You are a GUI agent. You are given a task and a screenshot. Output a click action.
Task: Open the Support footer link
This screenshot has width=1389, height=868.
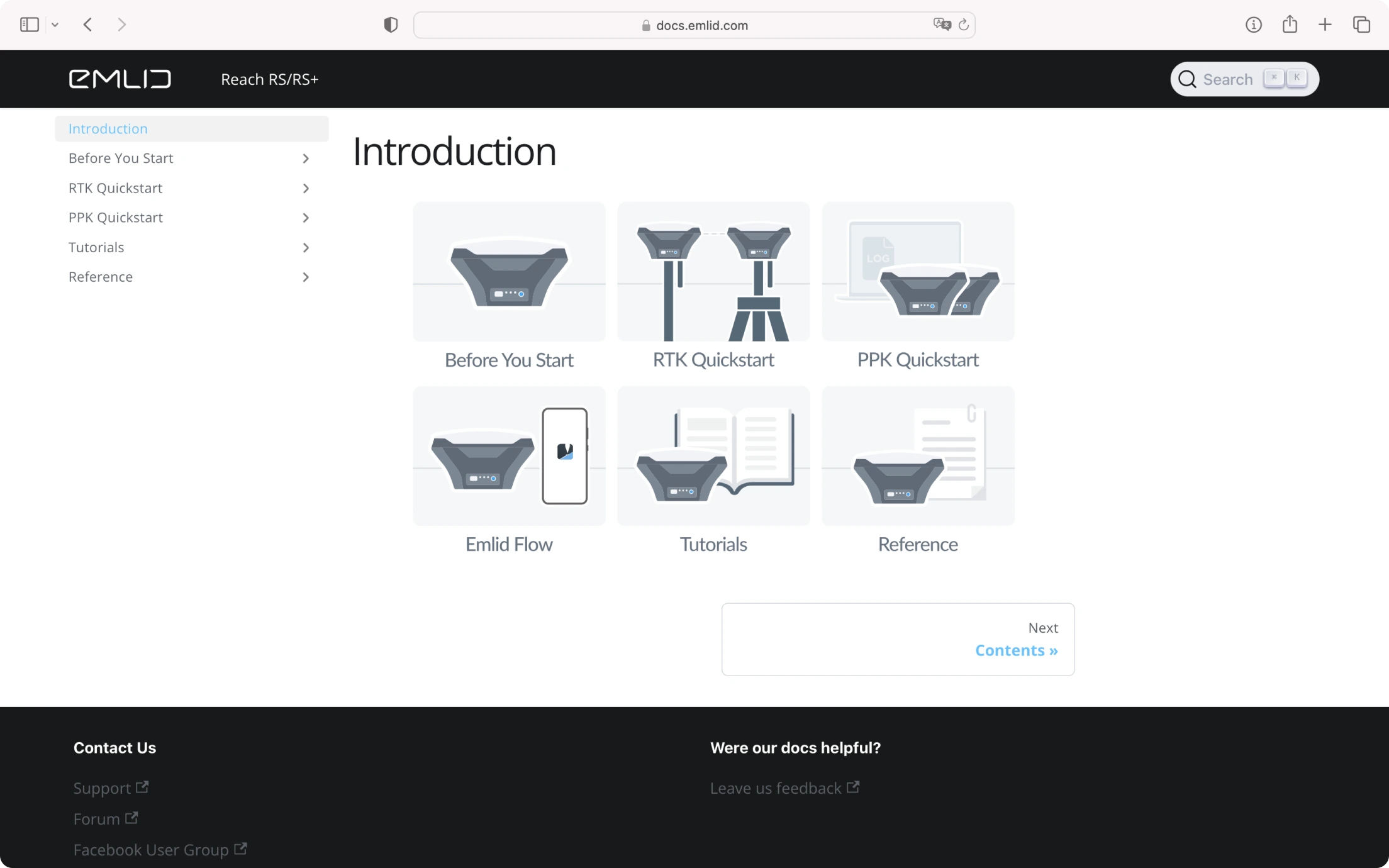coord(111,788)
